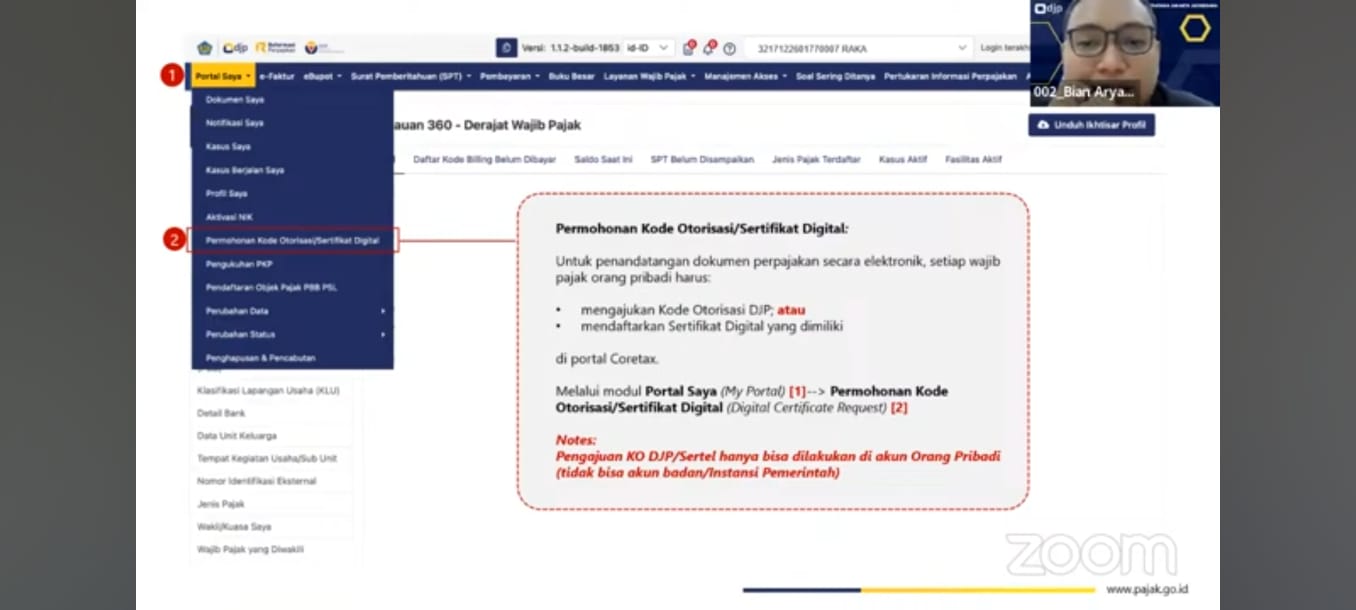1356x610 pixels.
Task: Select Permohonan Kode Otorisasi/Sertifikat Digital
Action: click(292, 241)
